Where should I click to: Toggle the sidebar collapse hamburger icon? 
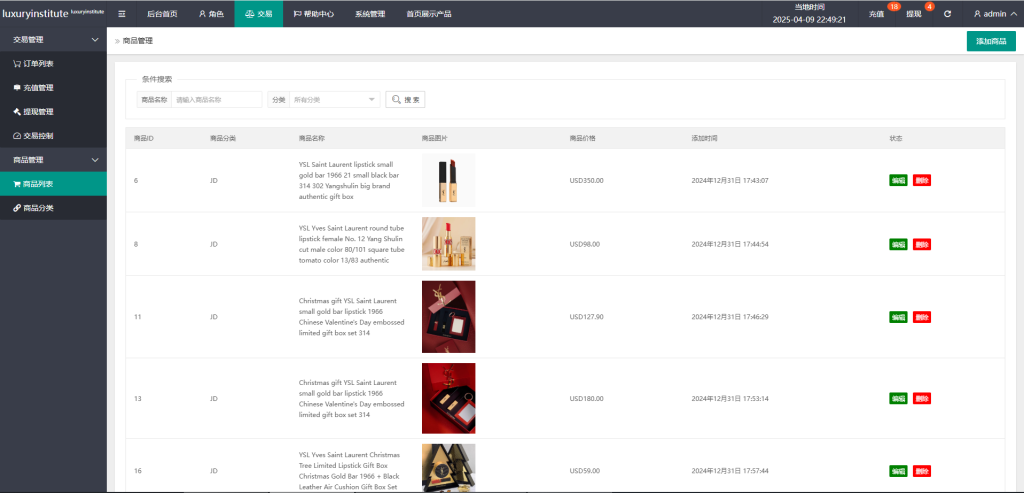pyautogui.click(x=121, y=14)
